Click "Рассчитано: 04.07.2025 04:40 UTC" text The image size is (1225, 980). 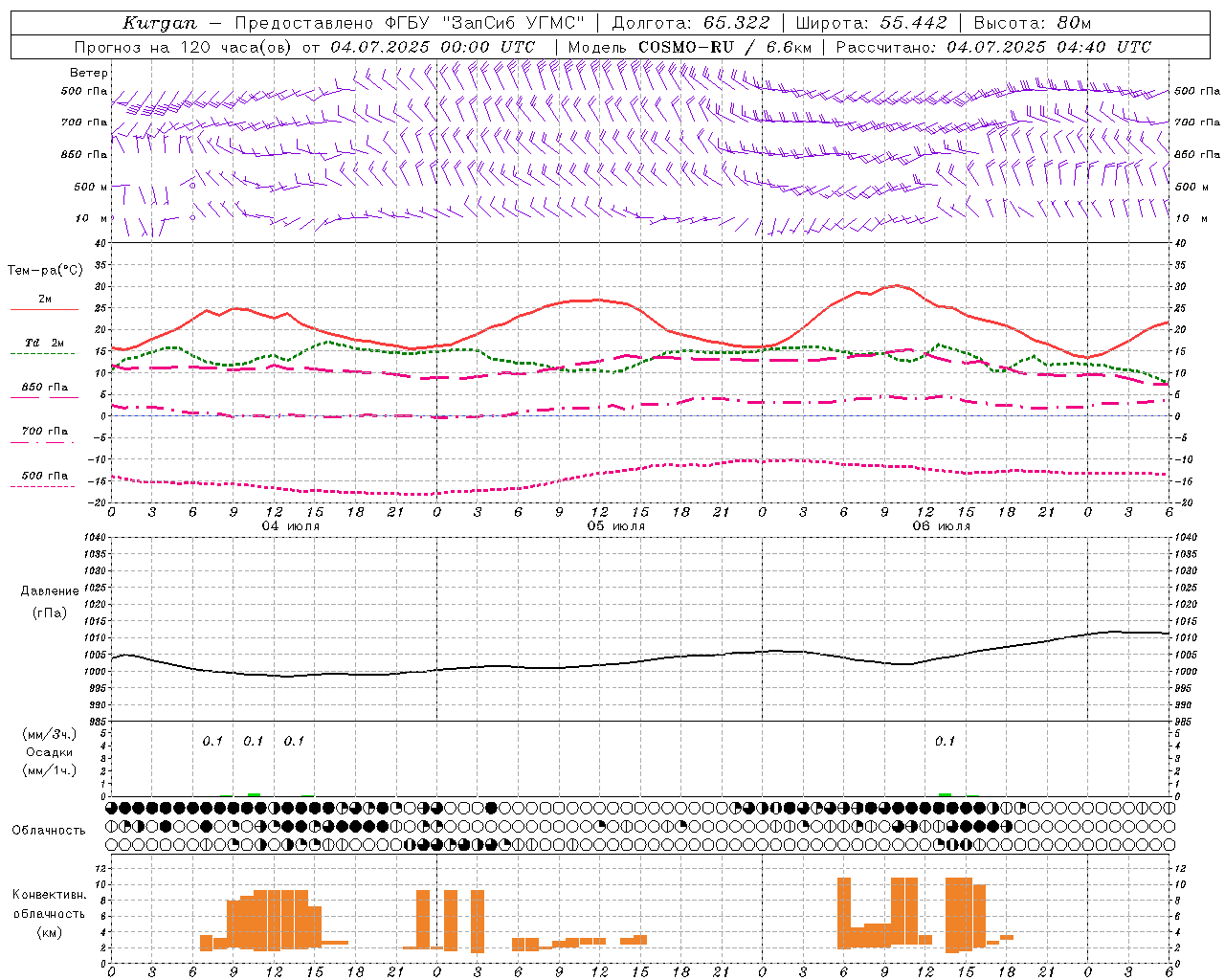click(993, 47)
